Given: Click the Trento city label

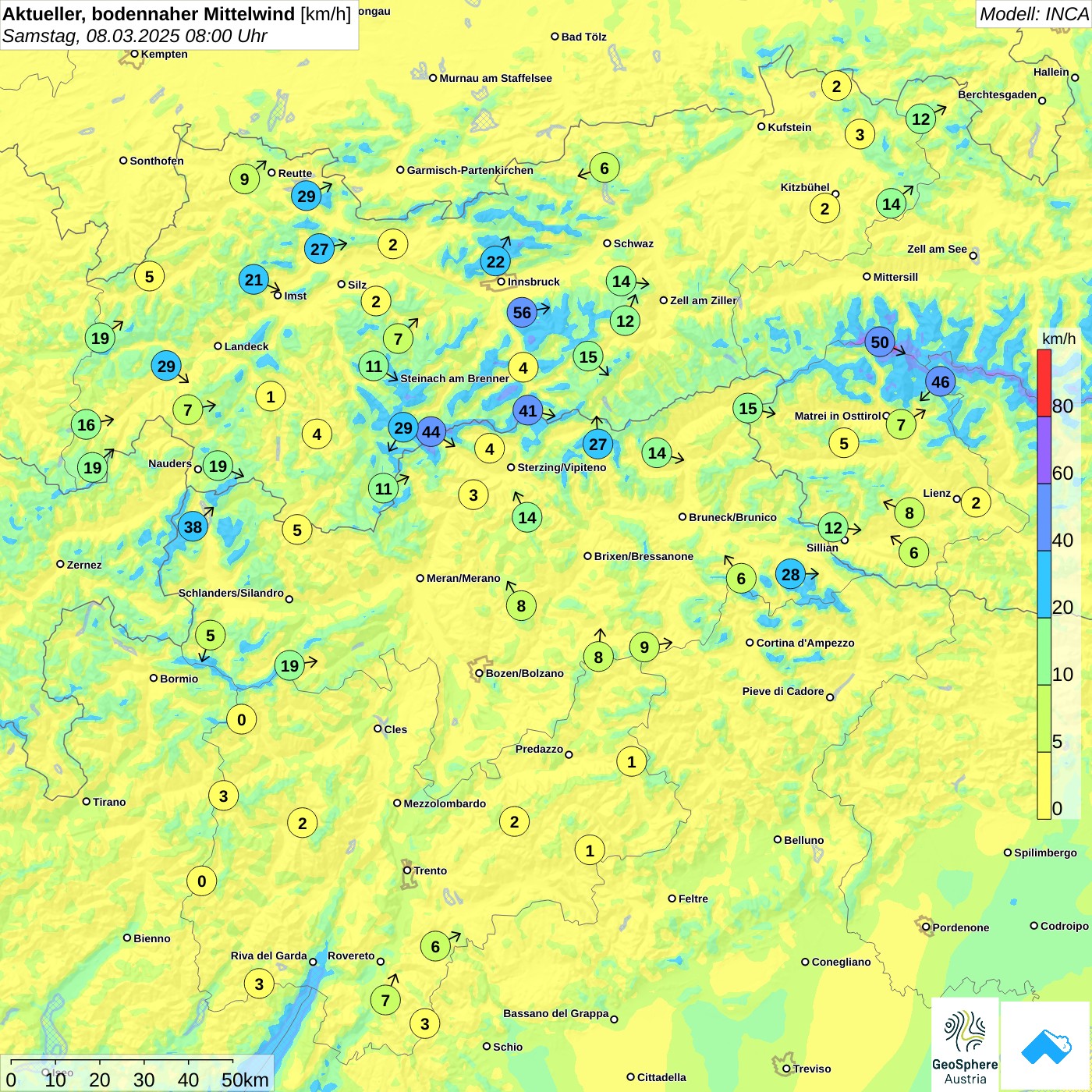Looking at the screenshot, I should [x=431, y=870].
